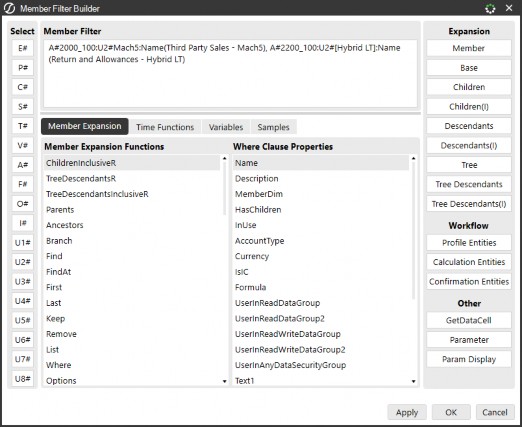Select the E# entity dimension button
Image resolution: width=522 pixels, height=427 pixels.
coord(23,48)
